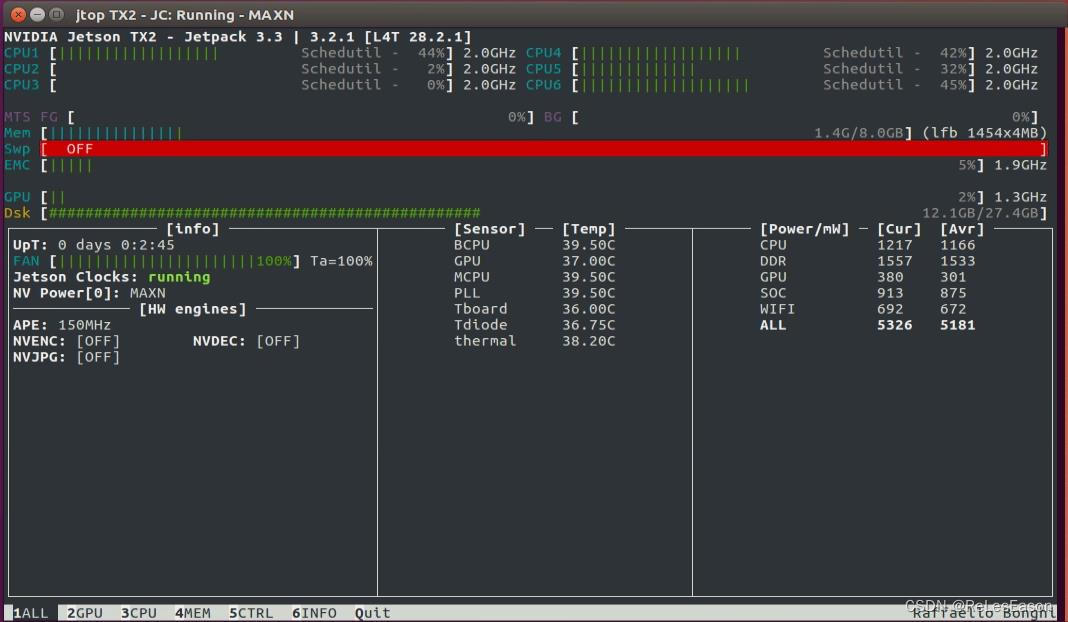Click the '[Power/mW]' column header
Viewport: 1068px width, 622px height.
point(804,229)
